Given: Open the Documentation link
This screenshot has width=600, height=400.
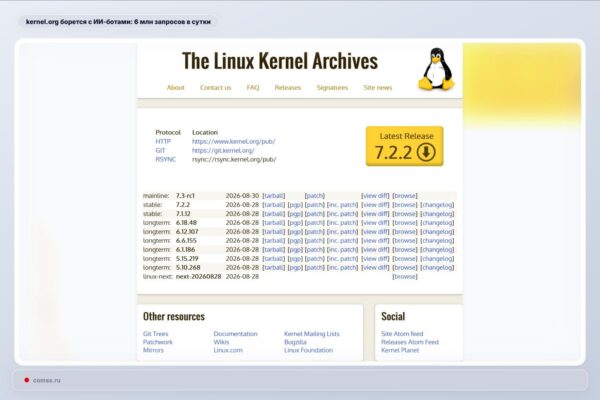Looking at the screenshot, I should 235,334.
